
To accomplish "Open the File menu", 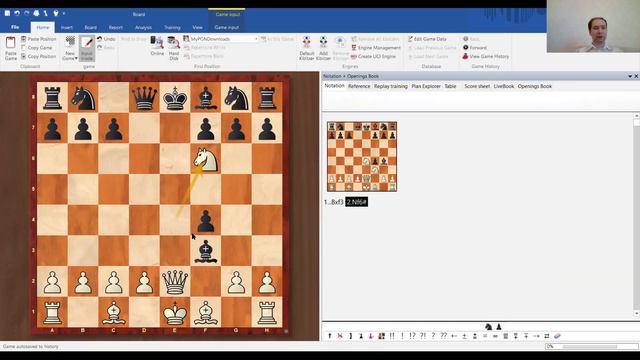I will pyautogui.click(x=15, y=27).
